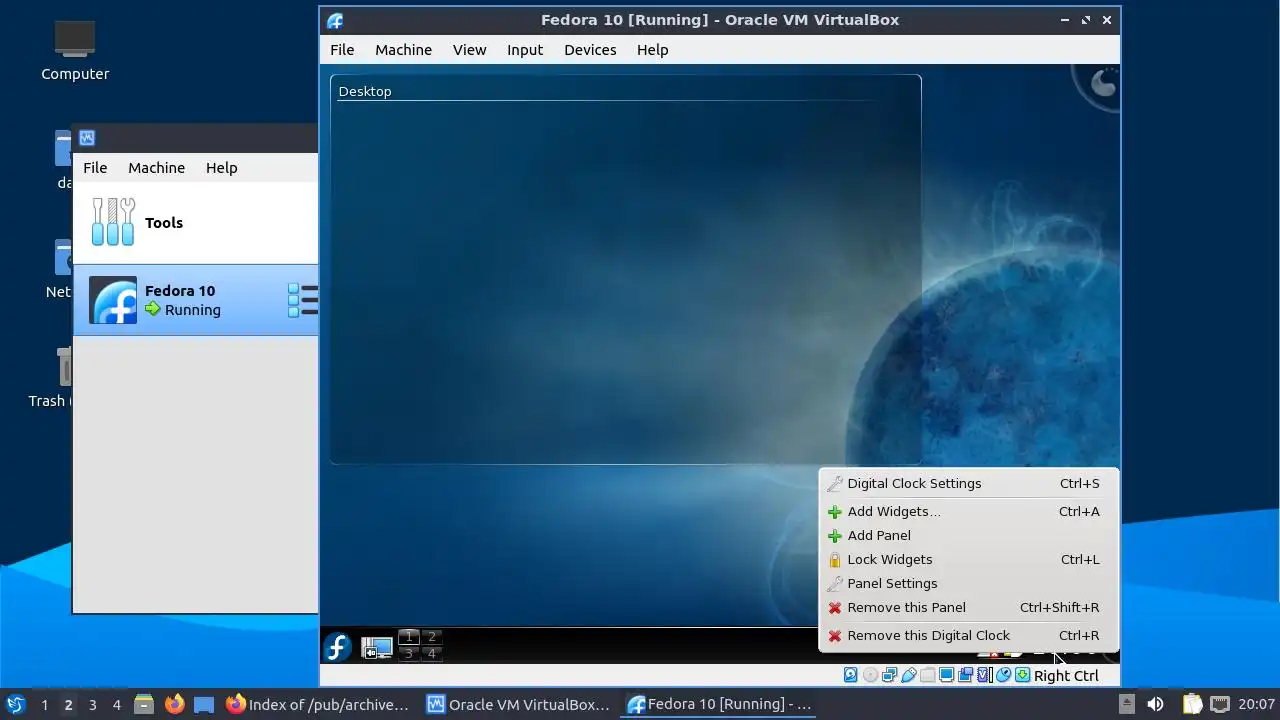This screenshot has width=1280, height=720.
Task: Click the Plasma toolbox cashew in guest corner
Action: [1100, 84]
